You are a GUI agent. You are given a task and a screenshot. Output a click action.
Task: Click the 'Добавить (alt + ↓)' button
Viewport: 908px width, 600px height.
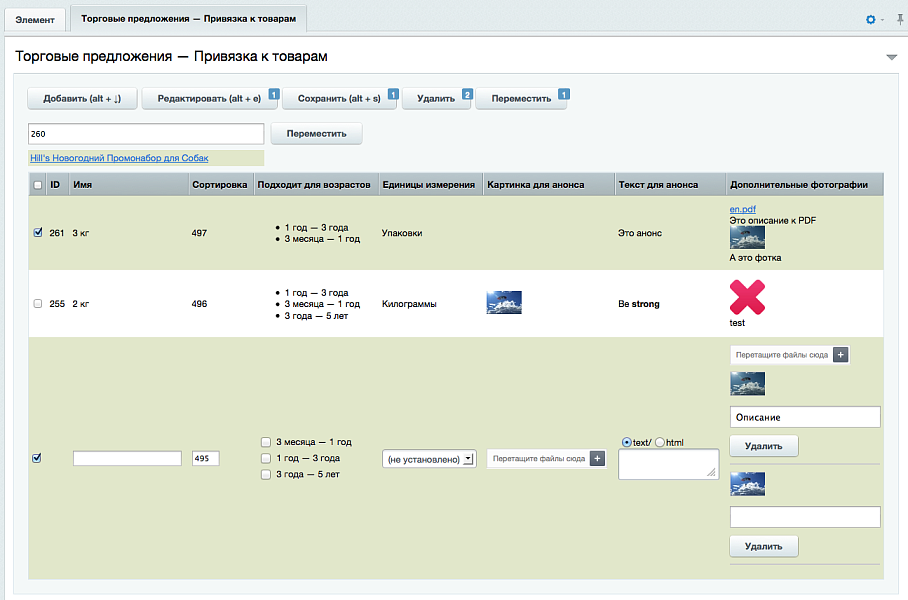coord(82,99)
